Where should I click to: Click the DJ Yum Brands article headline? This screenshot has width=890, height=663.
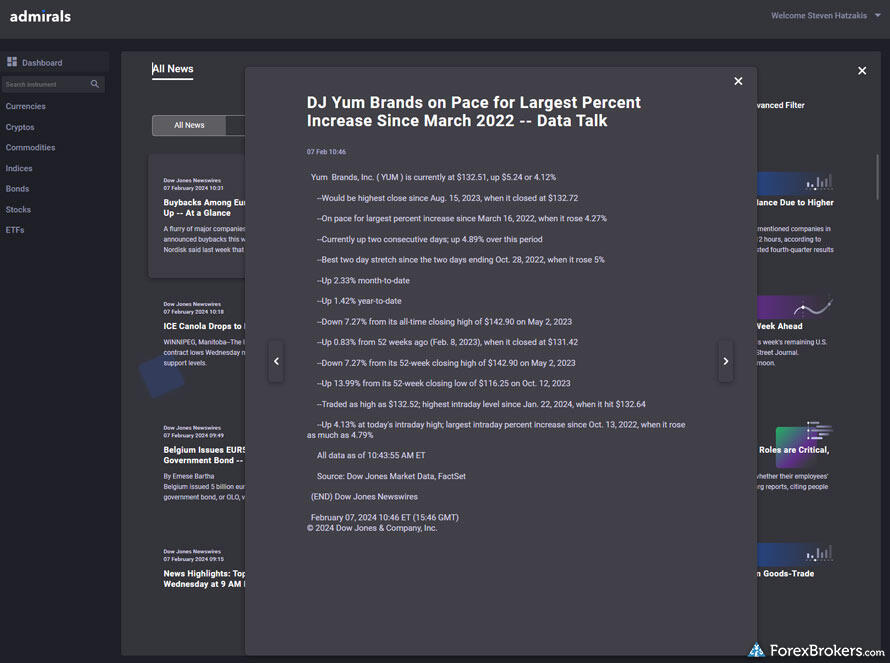pyautogui.click(x=474, y=111)
